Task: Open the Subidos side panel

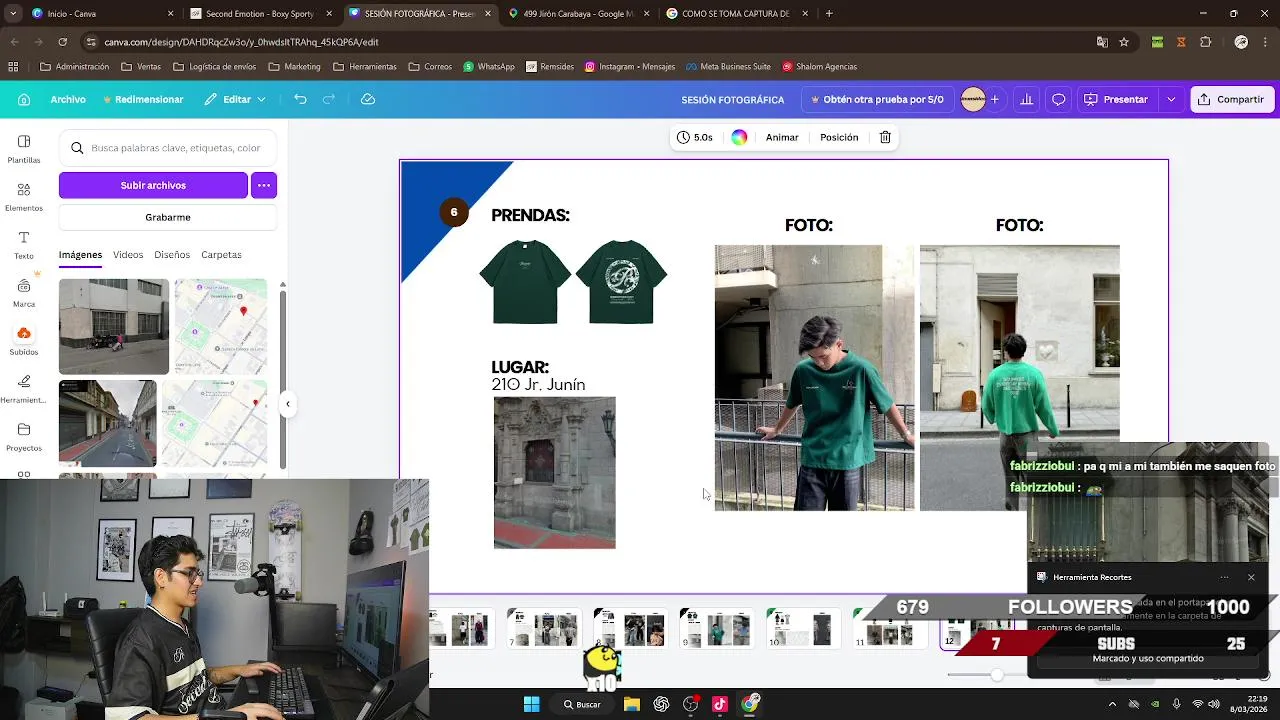Action: pos(24,340)
